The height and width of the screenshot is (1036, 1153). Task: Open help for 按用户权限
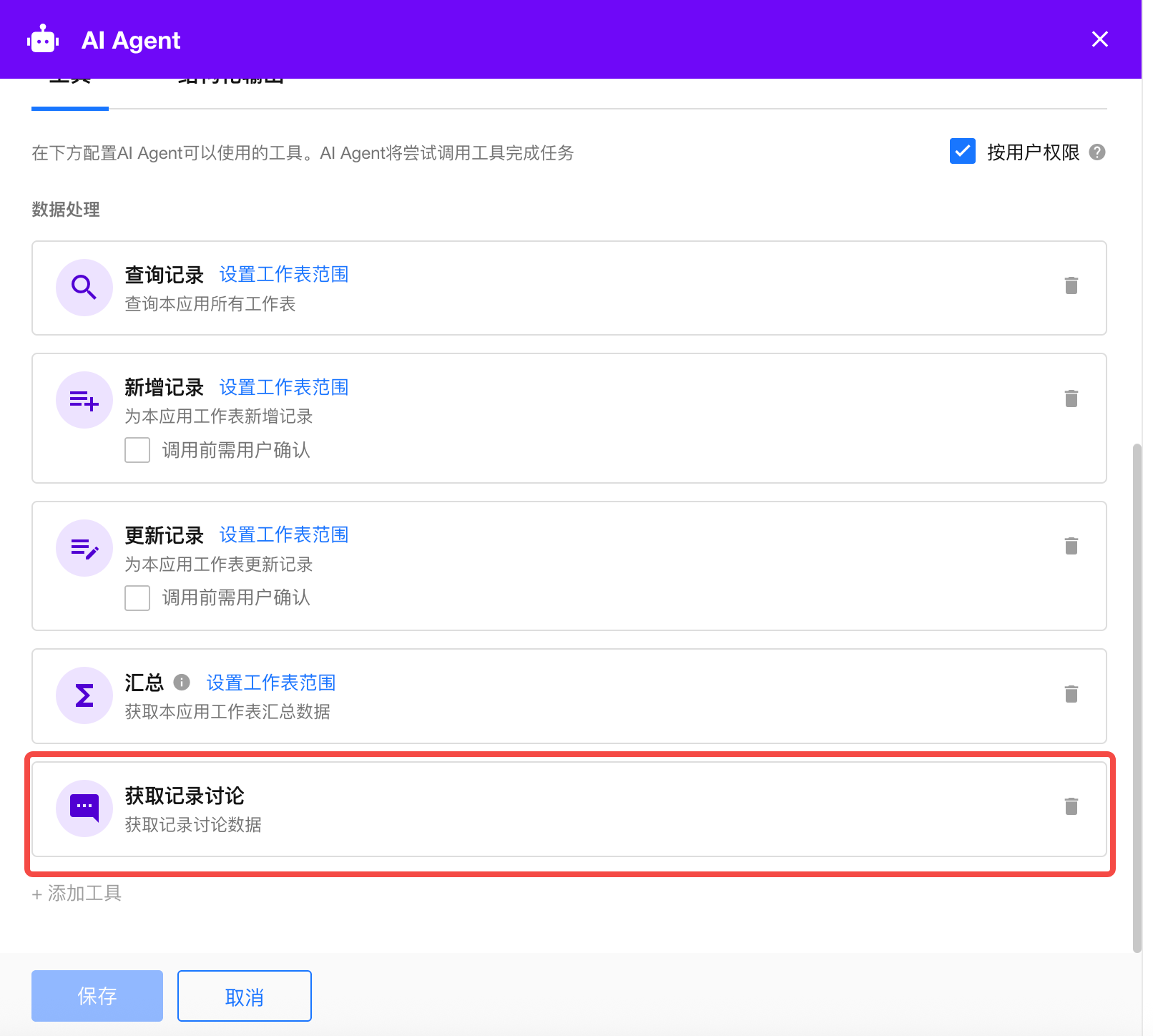pos(1097,152)
